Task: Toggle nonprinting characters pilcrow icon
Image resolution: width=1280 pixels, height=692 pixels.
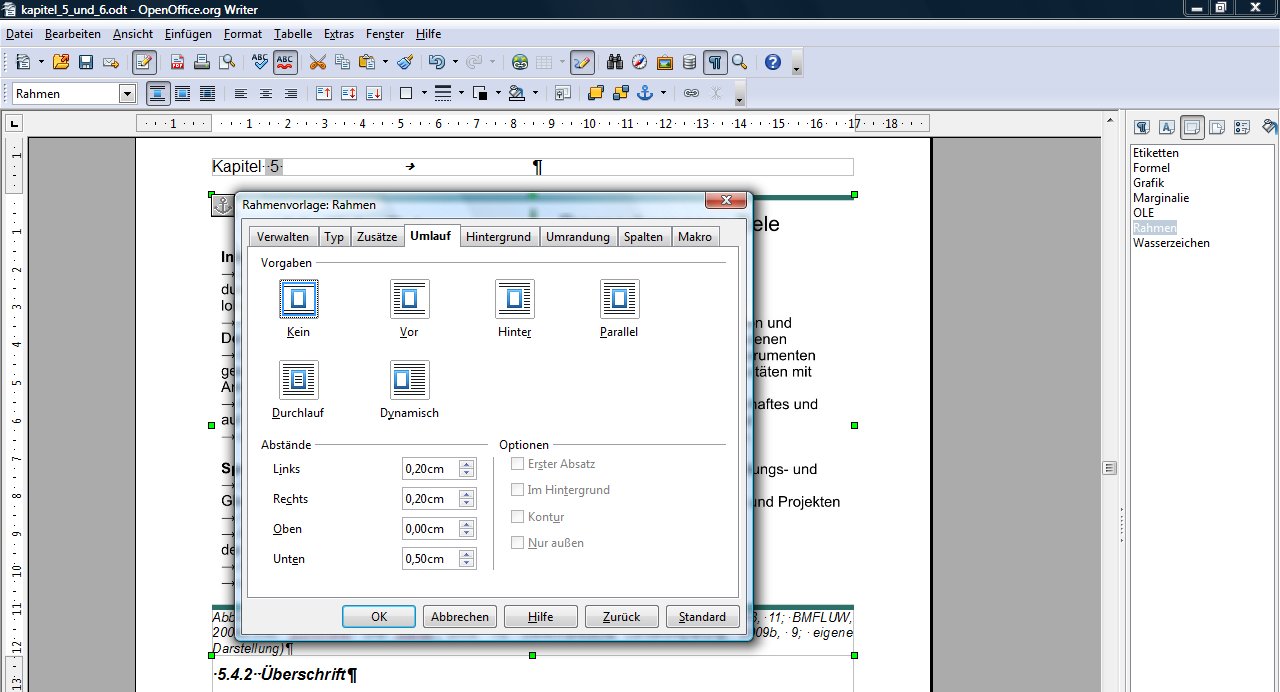Action: click(715, 62)
